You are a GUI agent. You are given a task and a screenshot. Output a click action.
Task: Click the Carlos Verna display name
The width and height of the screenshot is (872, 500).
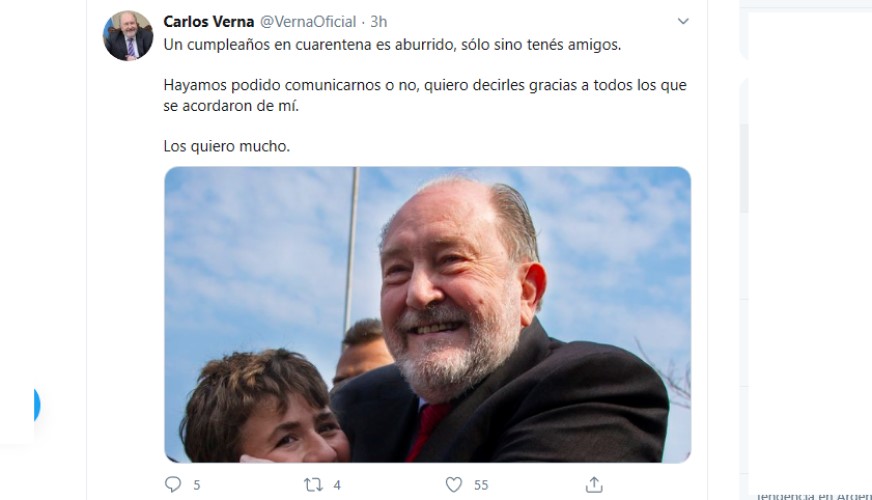coord(209,22)
